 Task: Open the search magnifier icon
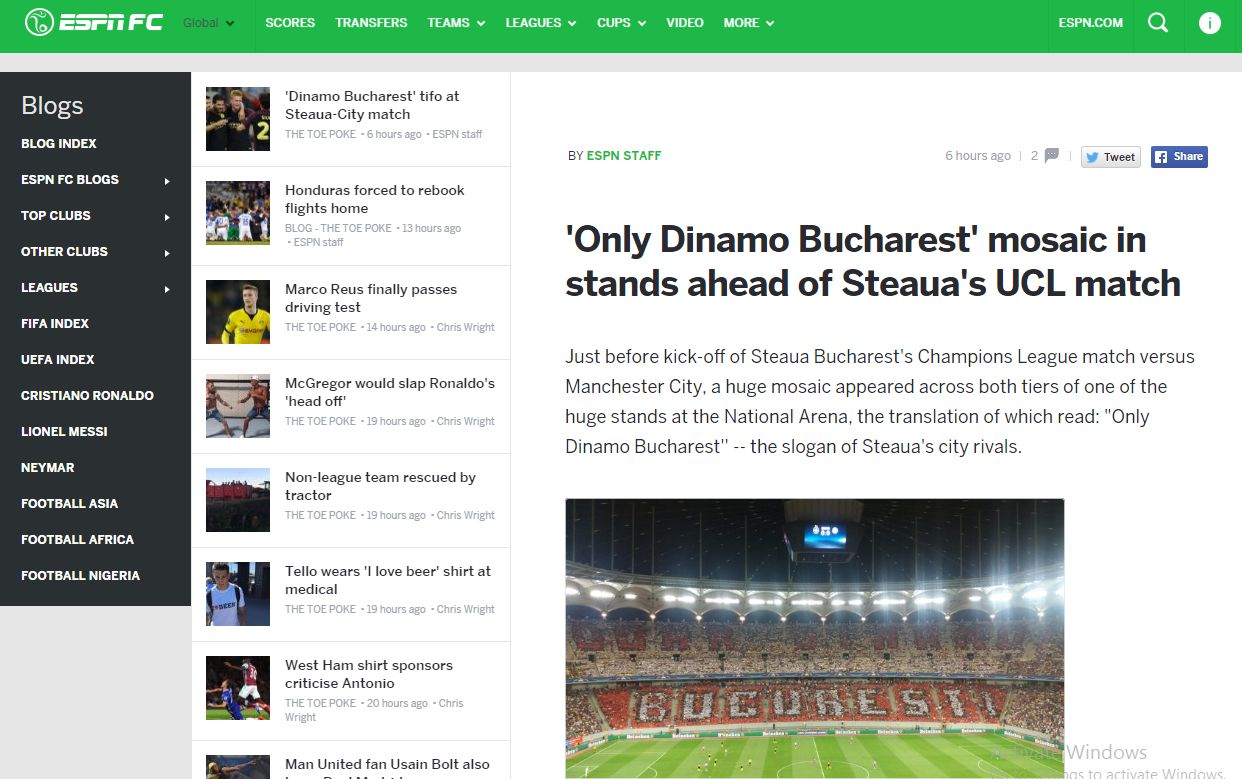click(x=1158, y=23)
